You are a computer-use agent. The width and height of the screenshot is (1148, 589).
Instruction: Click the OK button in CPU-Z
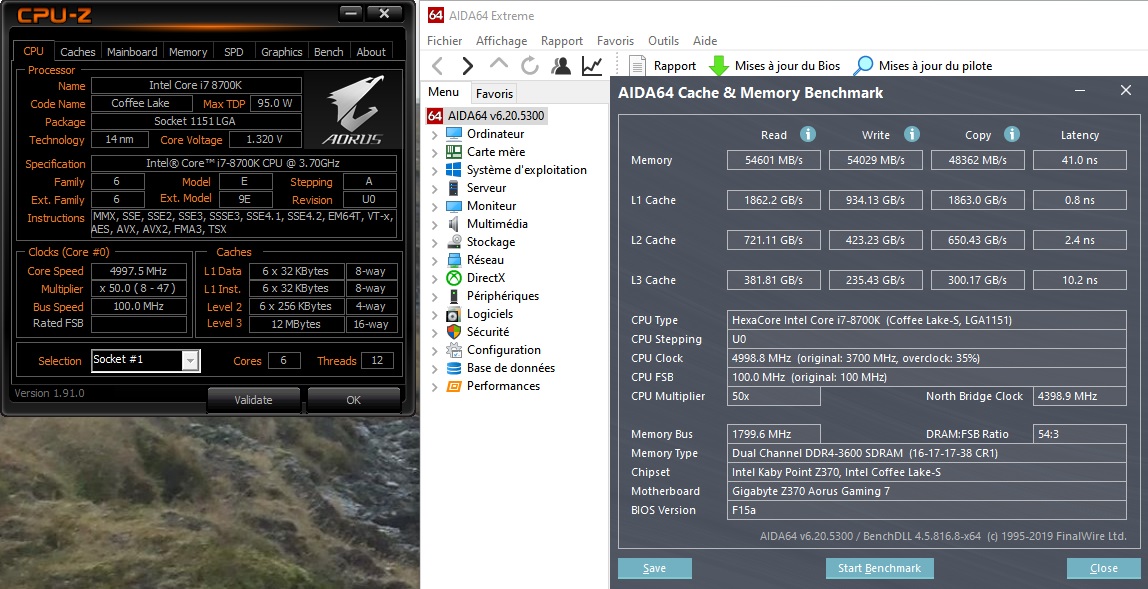tap(354, 400)
